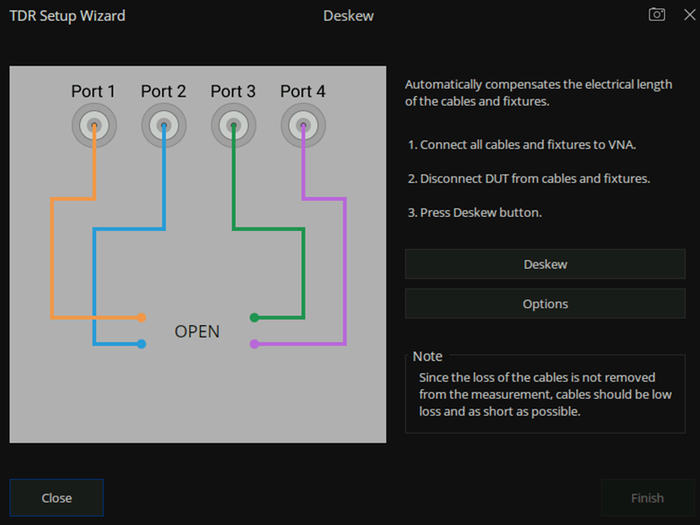Click the Port 1 connector icon
Viewport: 700px width, 525px height.
click(x=94, y=125)
